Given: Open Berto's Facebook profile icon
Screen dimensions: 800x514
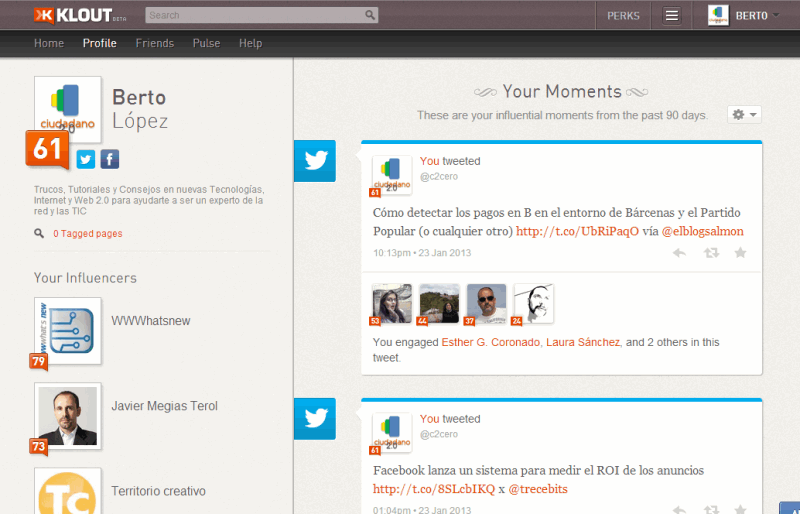Looking at the screenshot, I should (110, 159).
